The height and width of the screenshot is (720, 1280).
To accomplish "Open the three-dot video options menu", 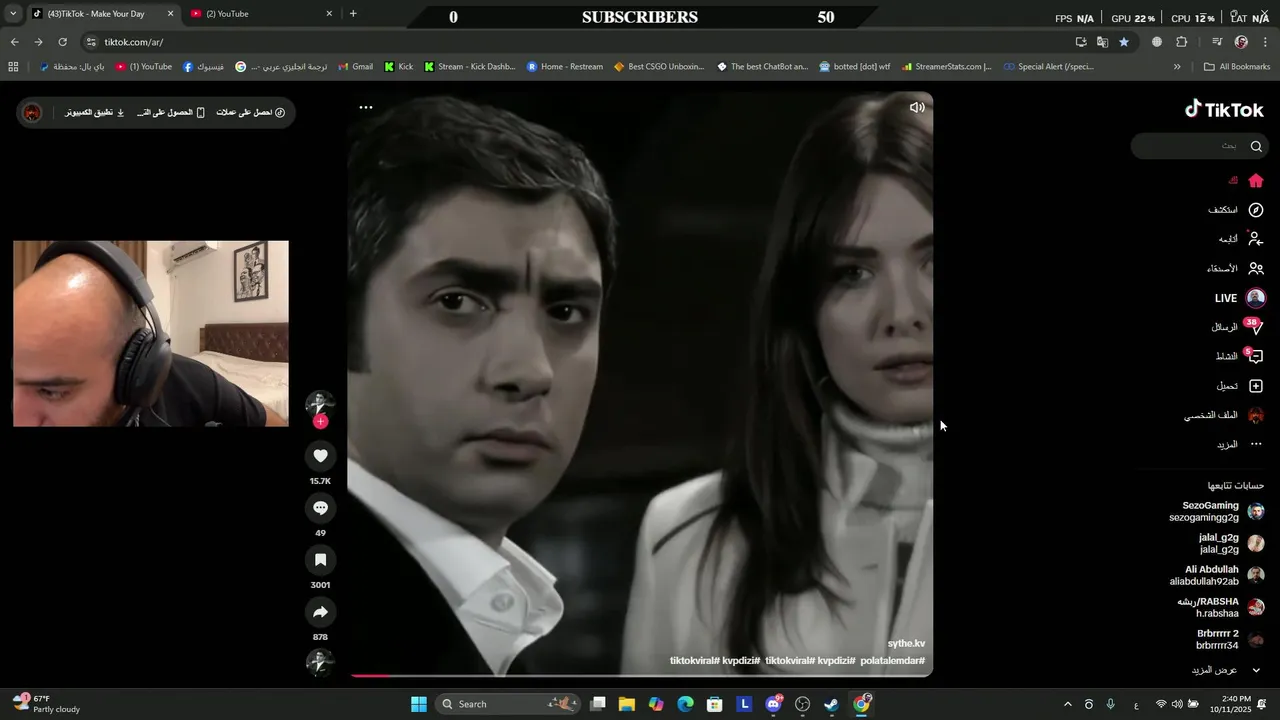I will tap(366, 107).
